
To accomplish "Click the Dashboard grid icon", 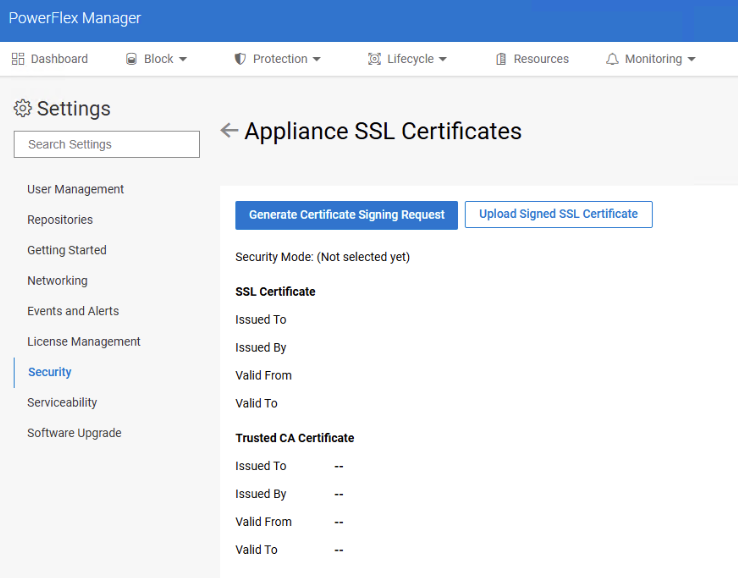I will click(x=18, y=59).
